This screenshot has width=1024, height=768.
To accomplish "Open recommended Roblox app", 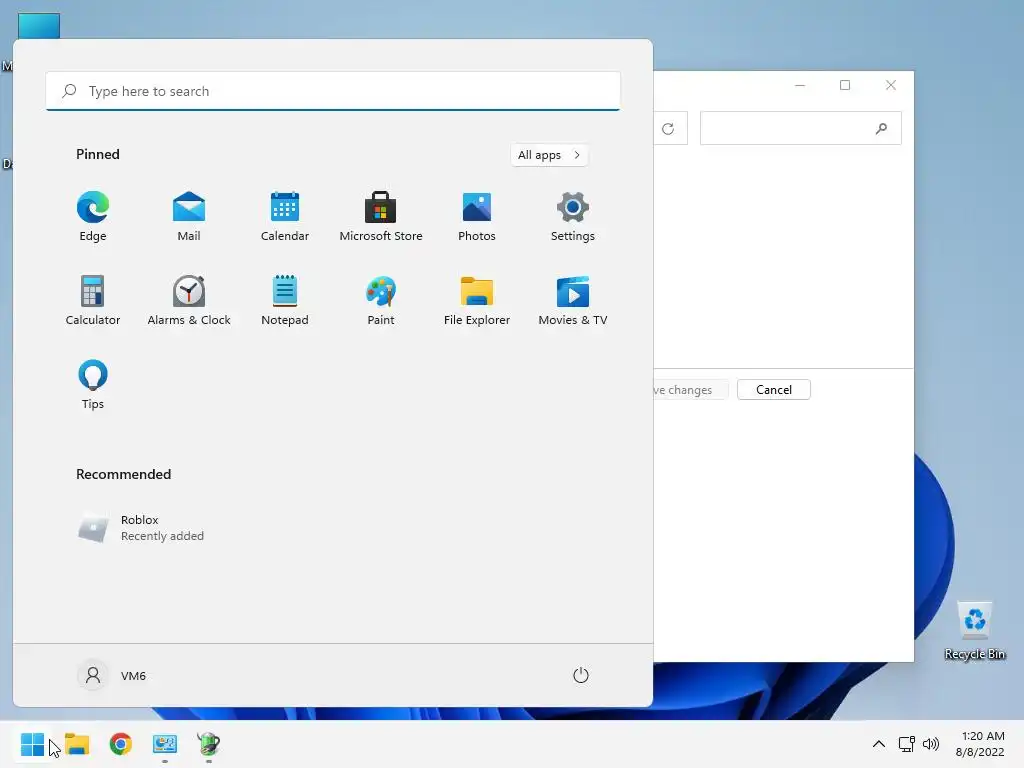I will coord(140,528).
